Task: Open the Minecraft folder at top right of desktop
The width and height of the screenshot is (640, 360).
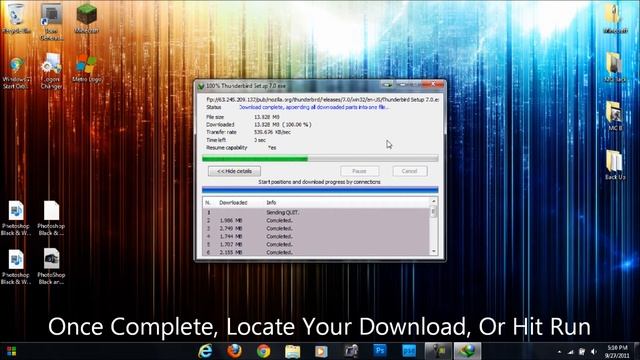Action: (614, 18)
